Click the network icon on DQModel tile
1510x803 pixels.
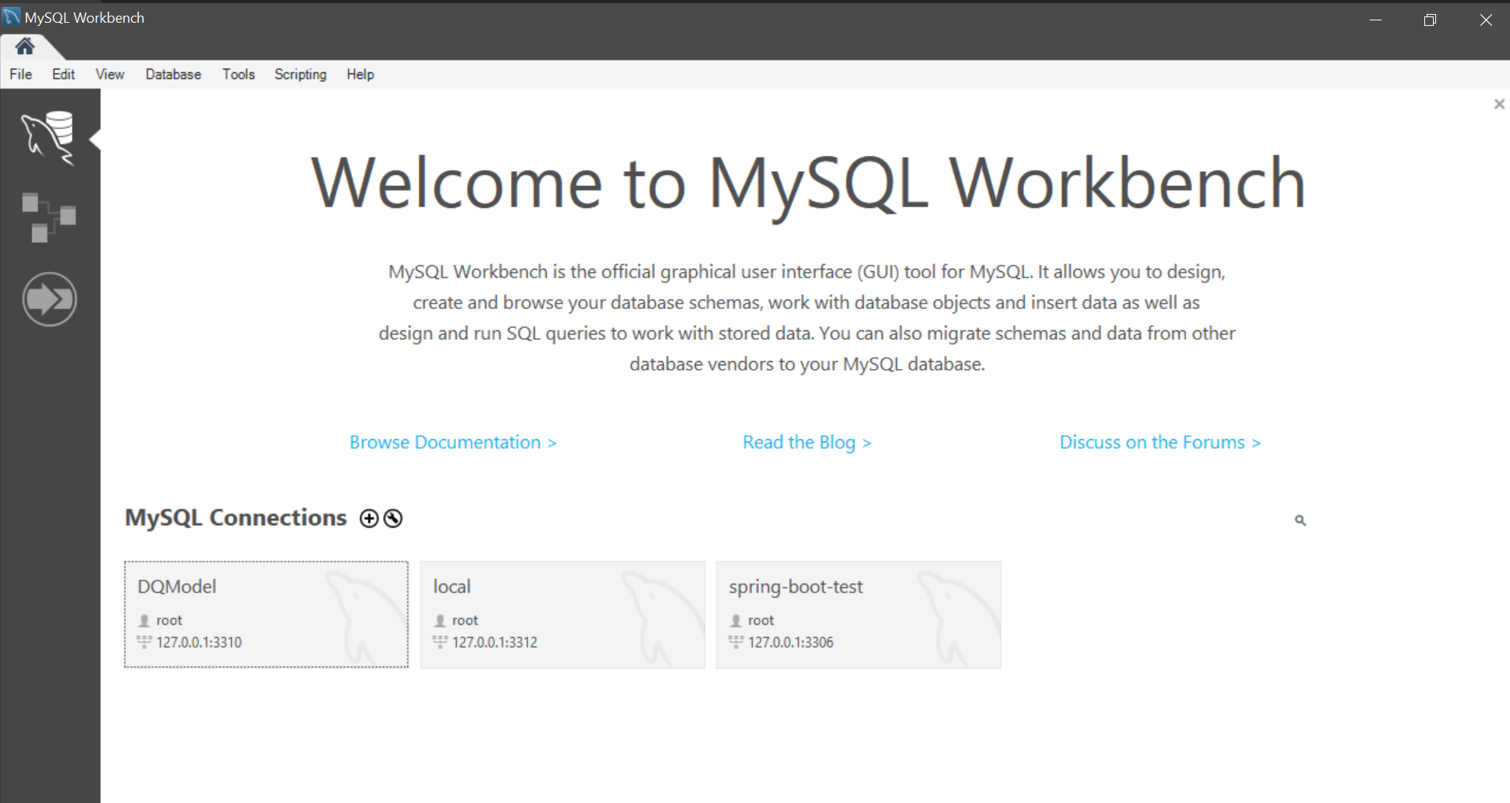coord(144,642)
